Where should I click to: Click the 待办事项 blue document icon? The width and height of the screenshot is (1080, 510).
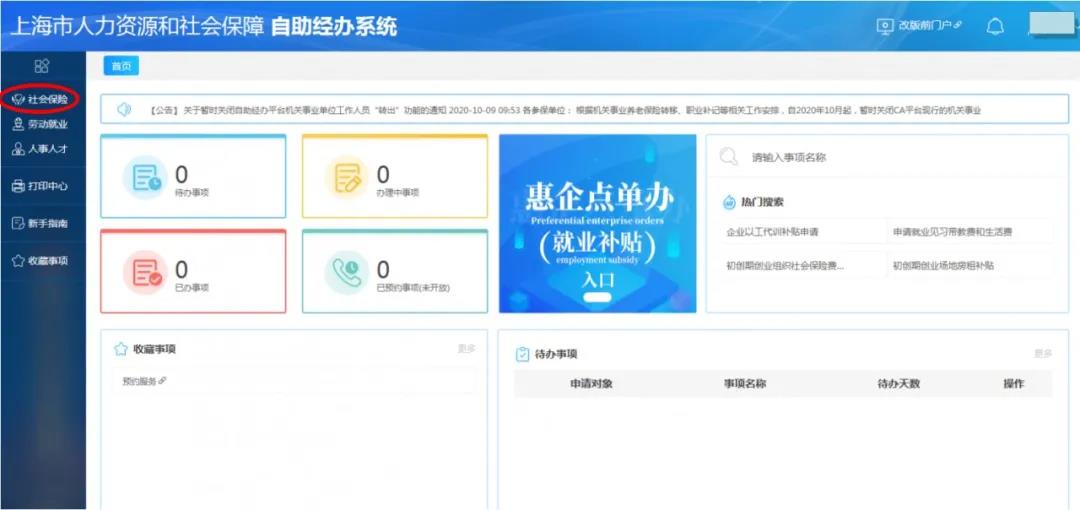click(145, 178)
